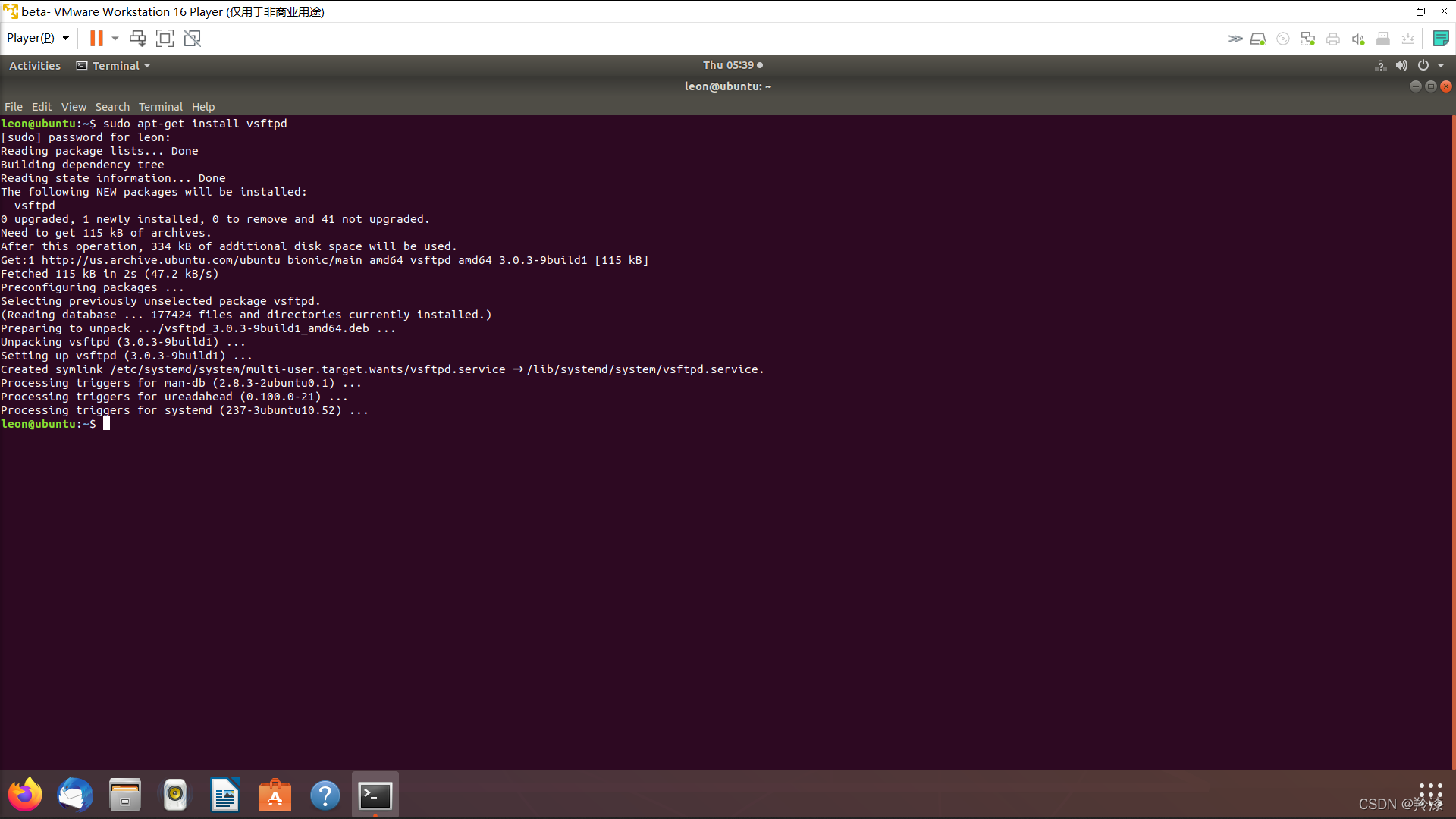Open the VMware message log note icon
Viewport: 1456px width, 819px height.
click(x=1441, y=39)
